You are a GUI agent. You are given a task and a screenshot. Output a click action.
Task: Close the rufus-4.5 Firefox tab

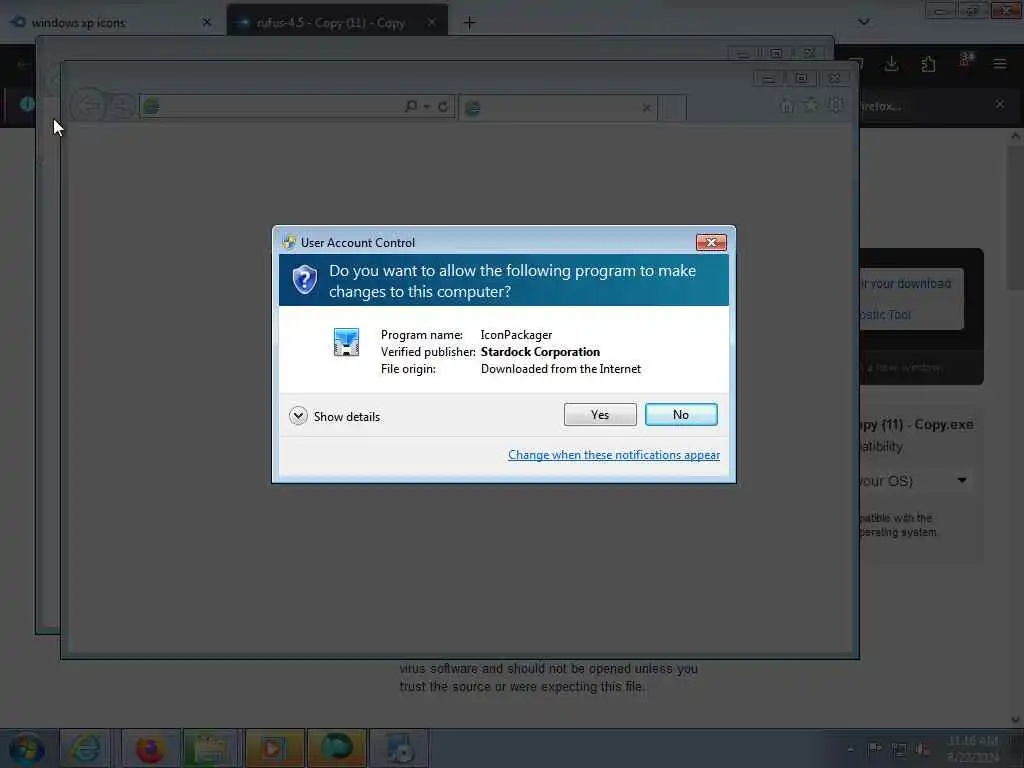[x=431, y=22]
